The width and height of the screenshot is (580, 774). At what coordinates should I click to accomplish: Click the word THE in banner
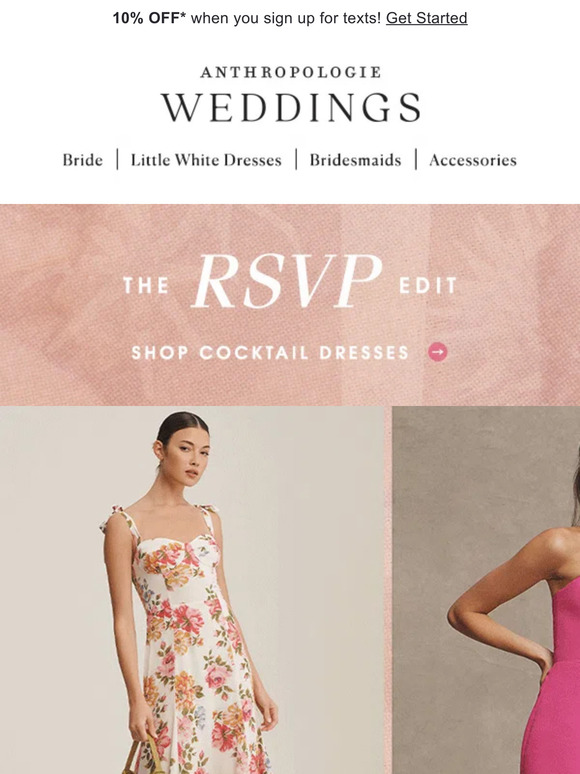pyautogui.click(x=146, y=286)
